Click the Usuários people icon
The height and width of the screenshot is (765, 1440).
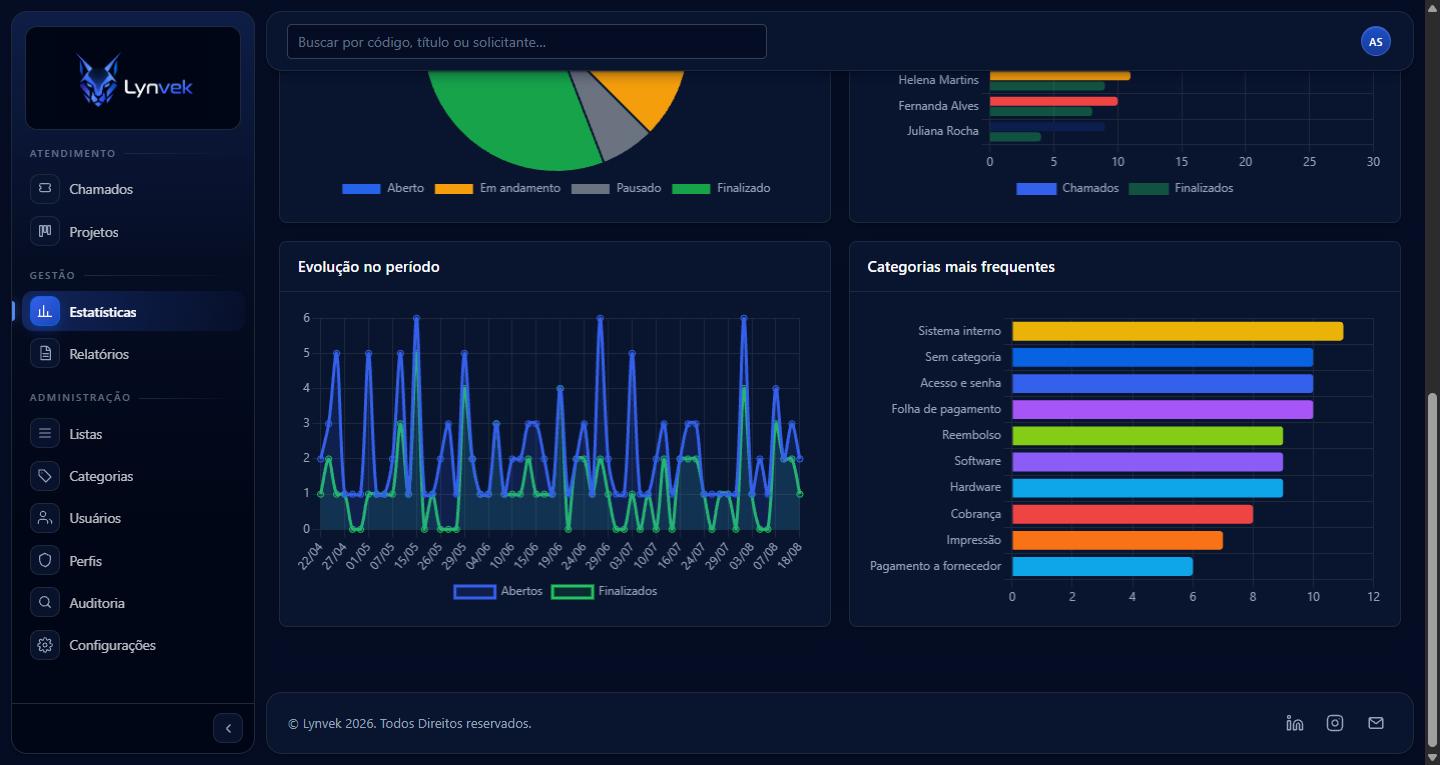click(x=44, y=518)
